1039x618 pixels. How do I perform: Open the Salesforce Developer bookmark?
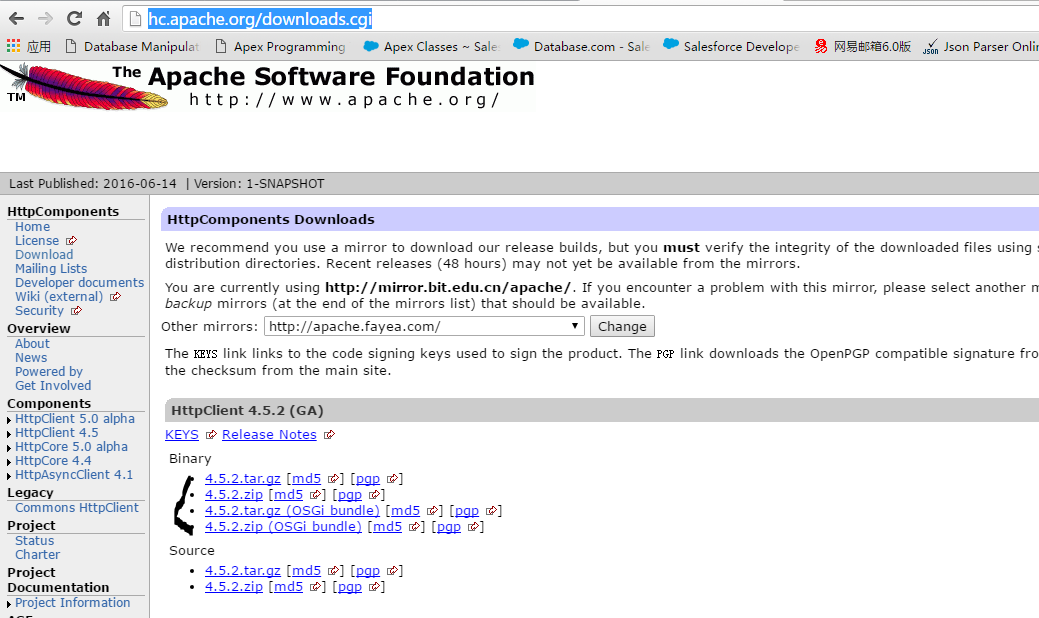tap(732, 46)
